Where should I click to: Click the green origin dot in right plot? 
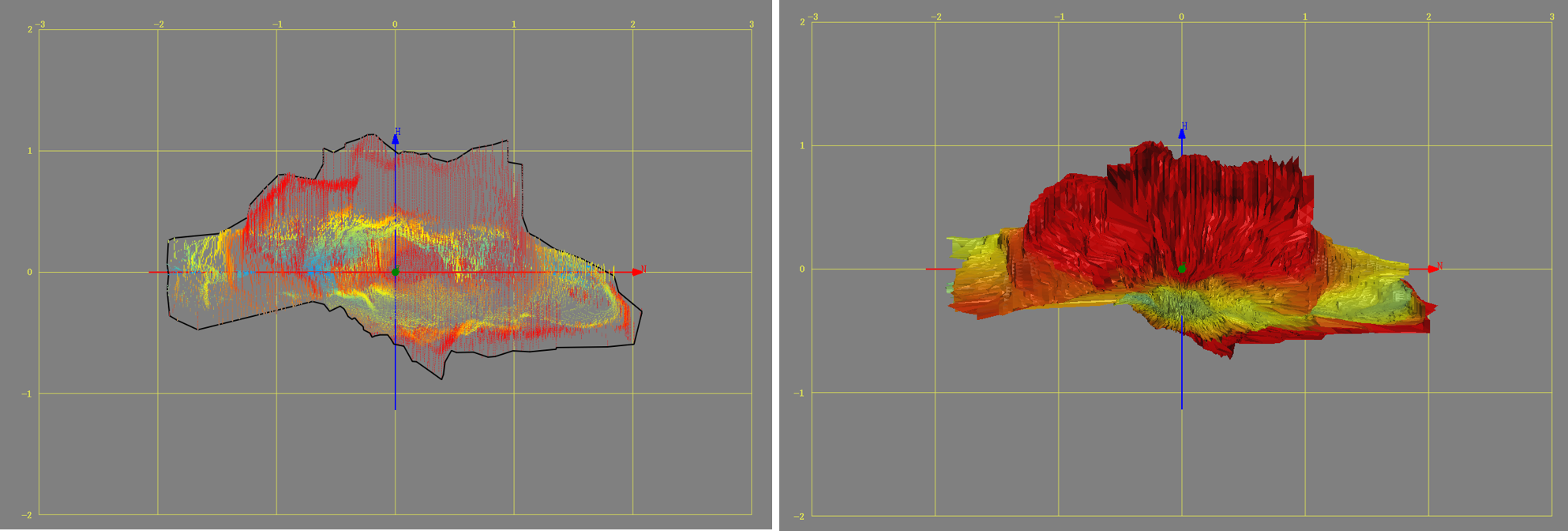click(x=1182, y=269)
